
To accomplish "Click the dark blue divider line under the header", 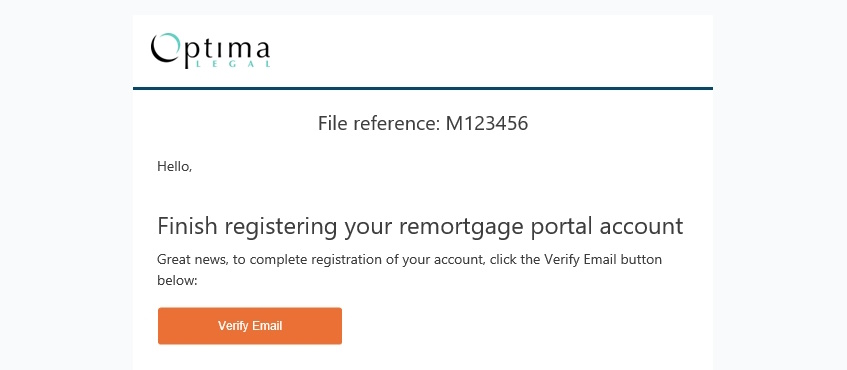I will (422, 88).
